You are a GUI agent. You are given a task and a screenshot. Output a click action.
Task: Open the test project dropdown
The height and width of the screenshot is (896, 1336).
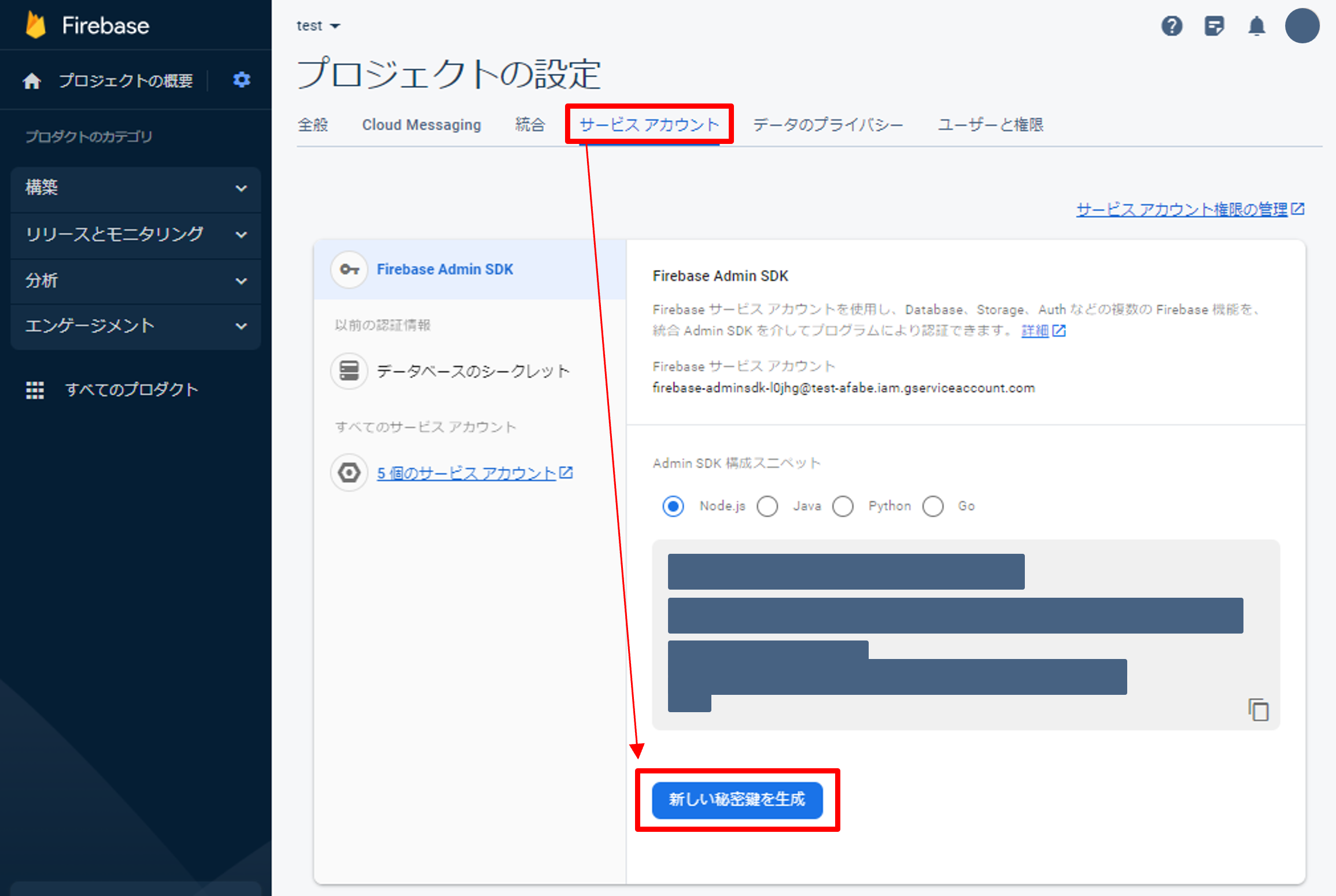(318, 26)
